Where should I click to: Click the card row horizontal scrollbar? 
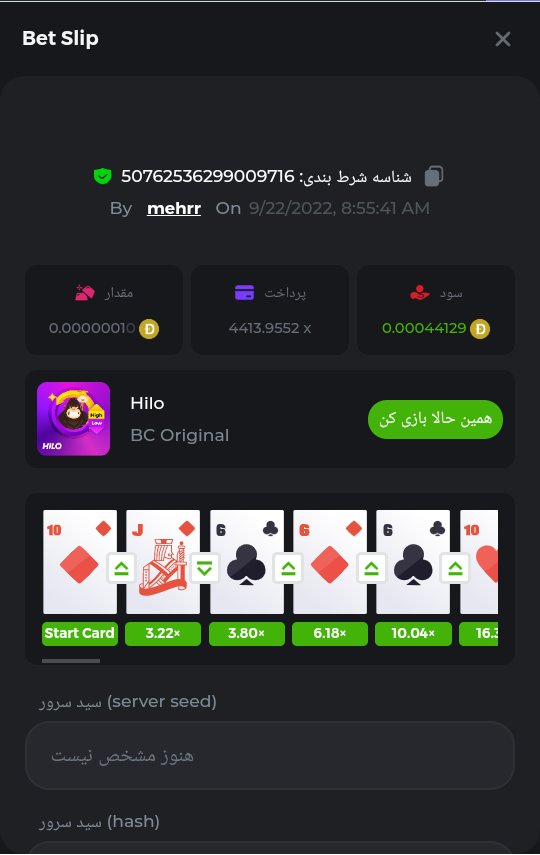pyautogui.click(x=71, y=661)
